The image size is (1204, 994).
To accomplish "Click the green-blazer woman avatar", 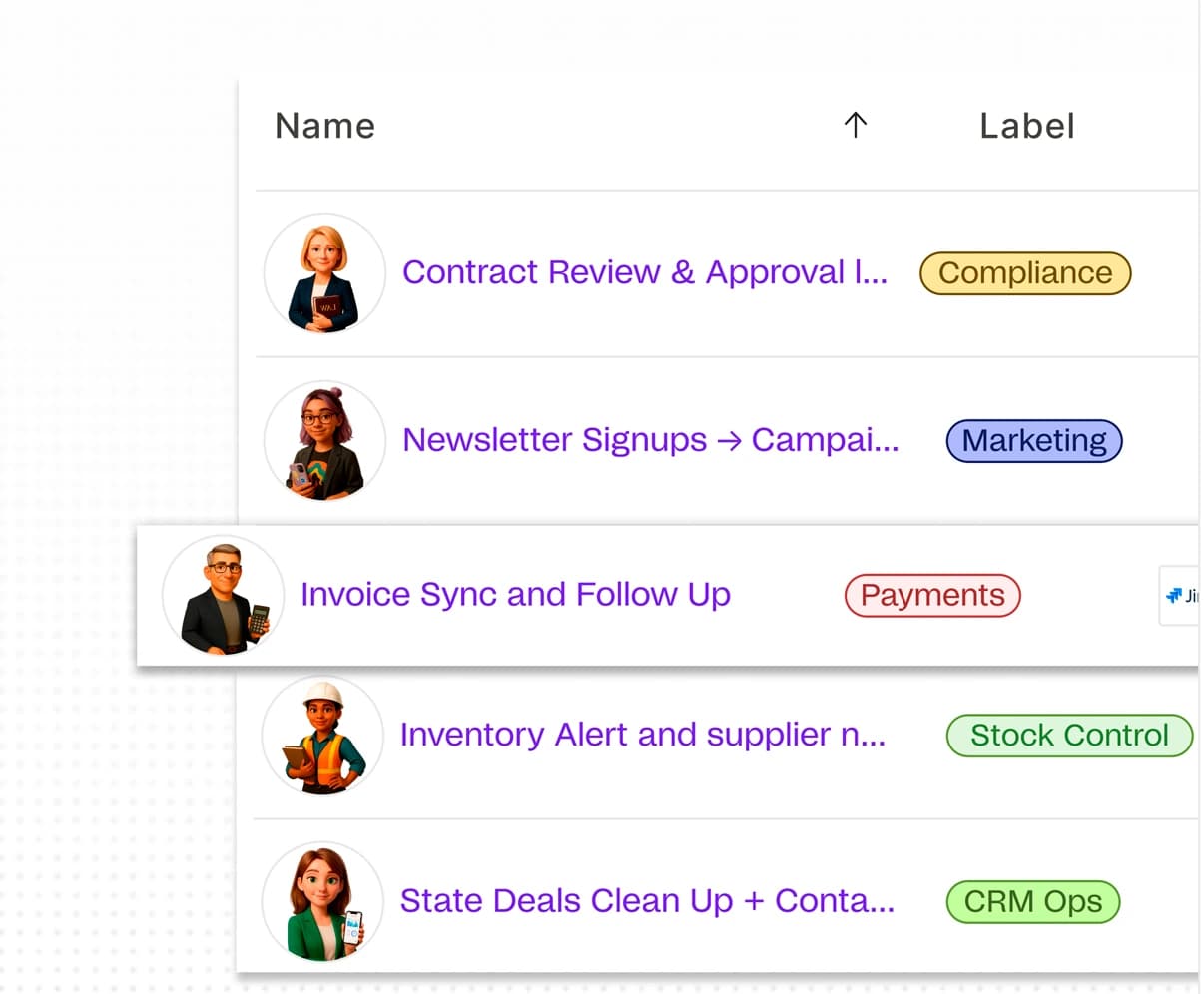I will [x=323, y=902].
